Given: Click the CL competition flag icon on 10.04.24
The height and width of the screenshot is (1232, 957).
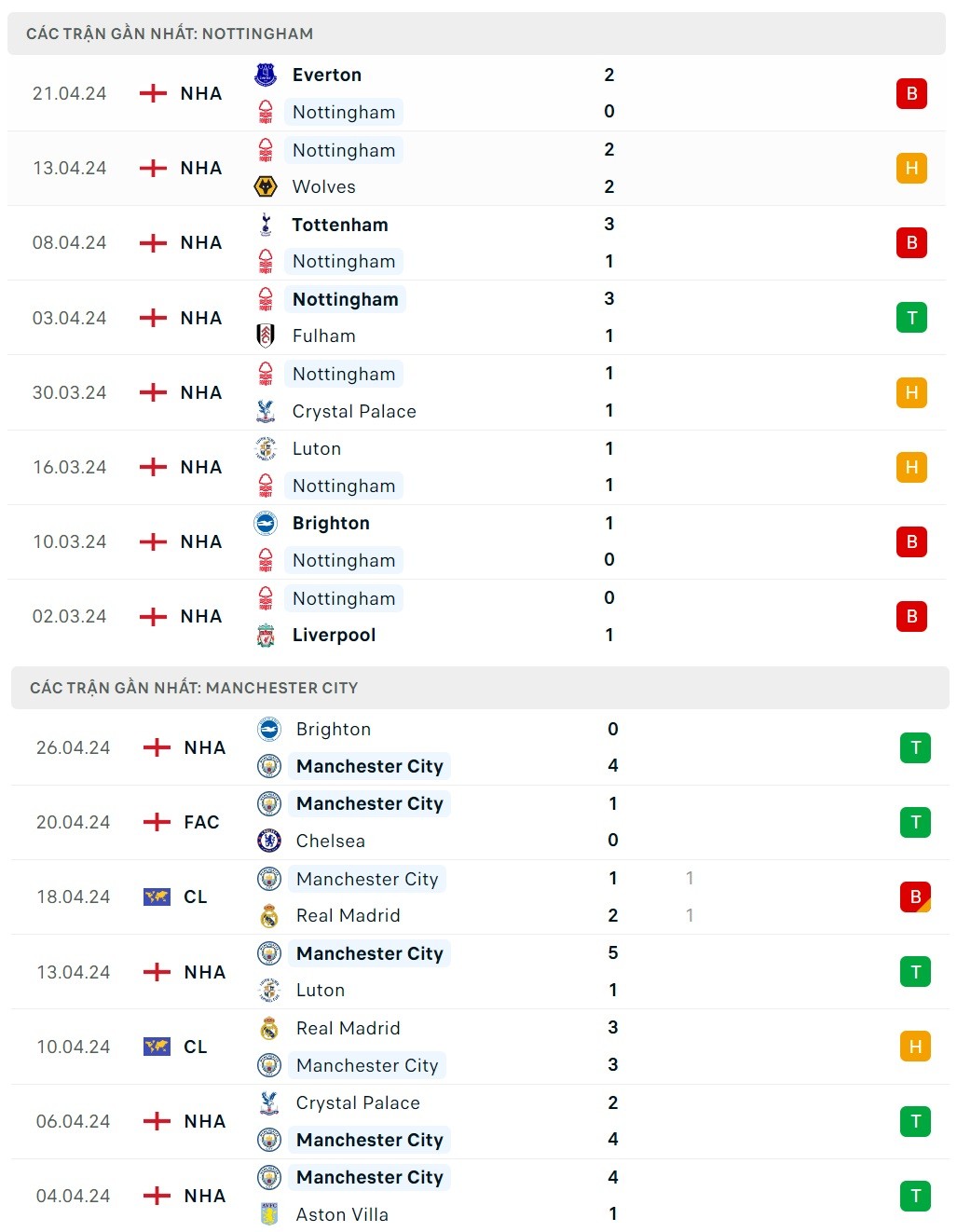Looking at the screenshot, I should click(157, 1047).
